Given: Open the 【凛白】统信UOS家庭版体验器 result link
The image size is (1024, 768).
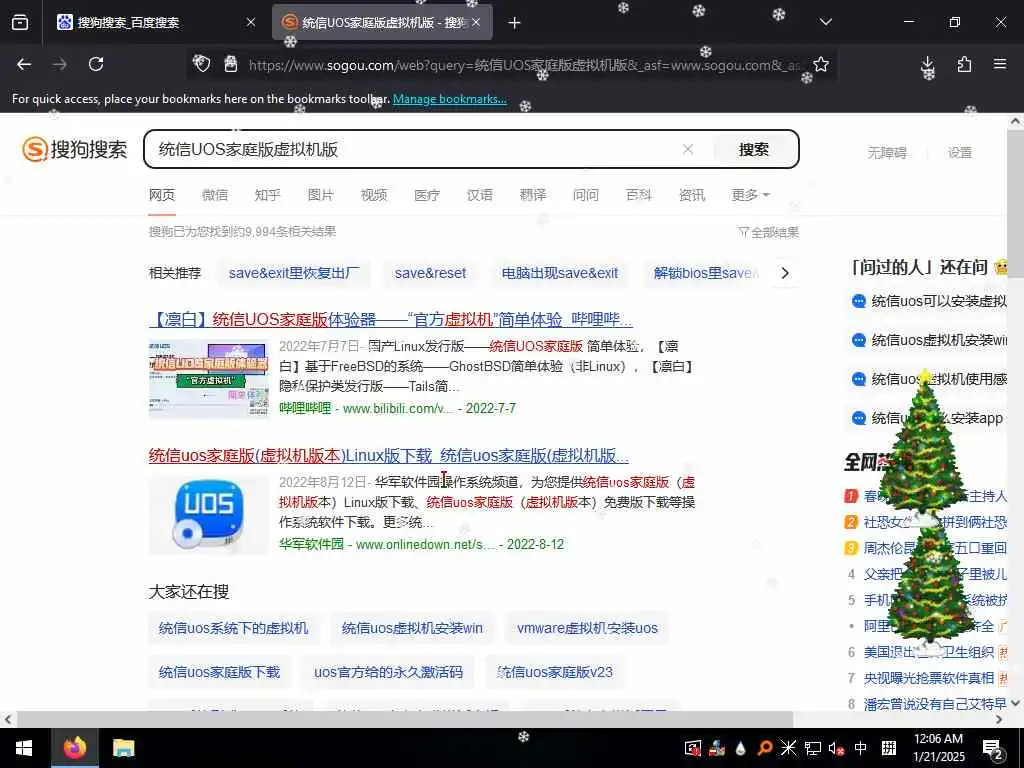Looking at the screenshot, I should coord(391,319).
